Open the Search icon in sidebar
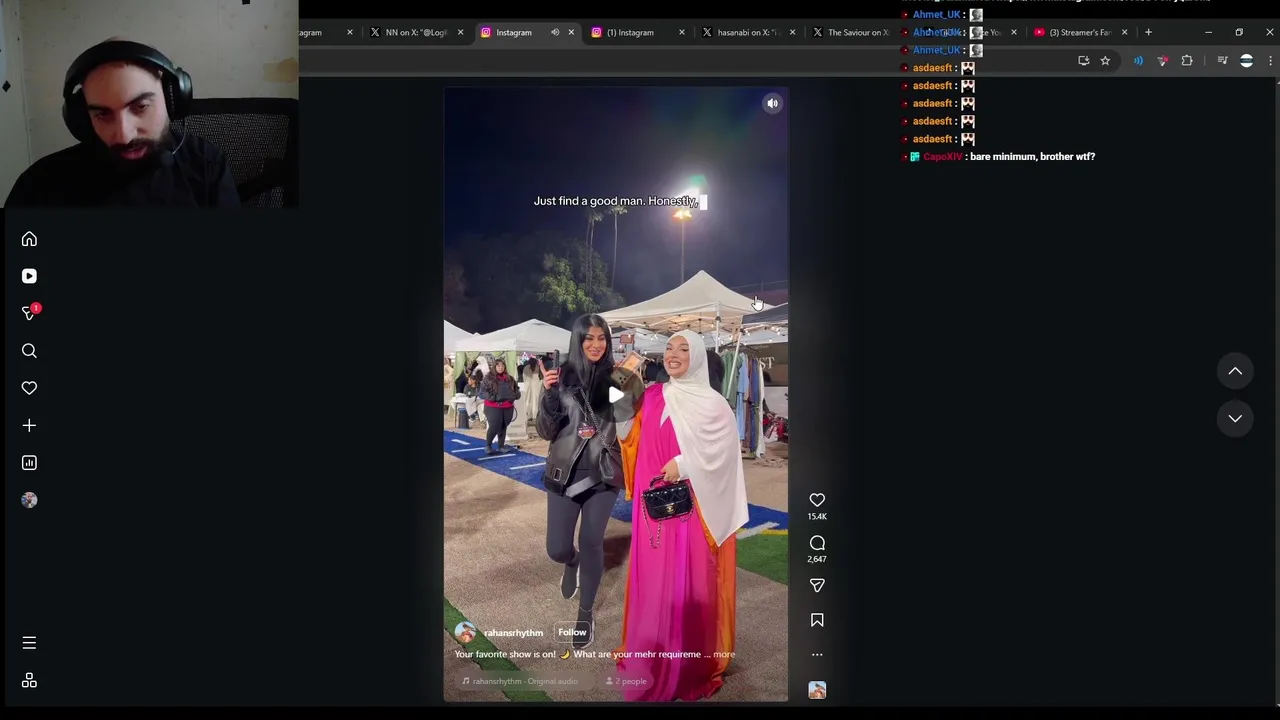Image resolution: width=1280 pixels, height=720 pixels. [29, 351]
